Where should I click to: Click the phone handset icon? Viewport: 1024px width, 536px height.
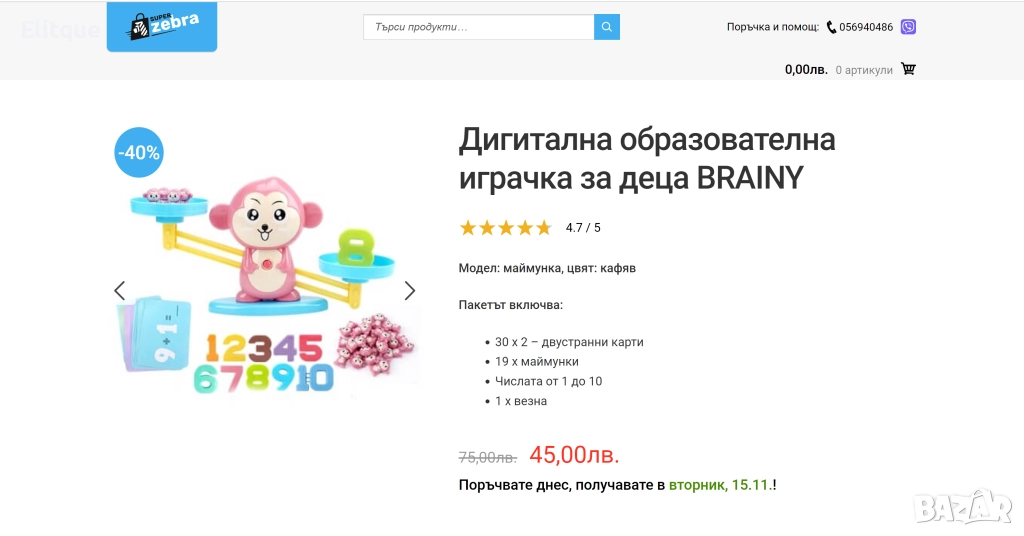point(831,27)
